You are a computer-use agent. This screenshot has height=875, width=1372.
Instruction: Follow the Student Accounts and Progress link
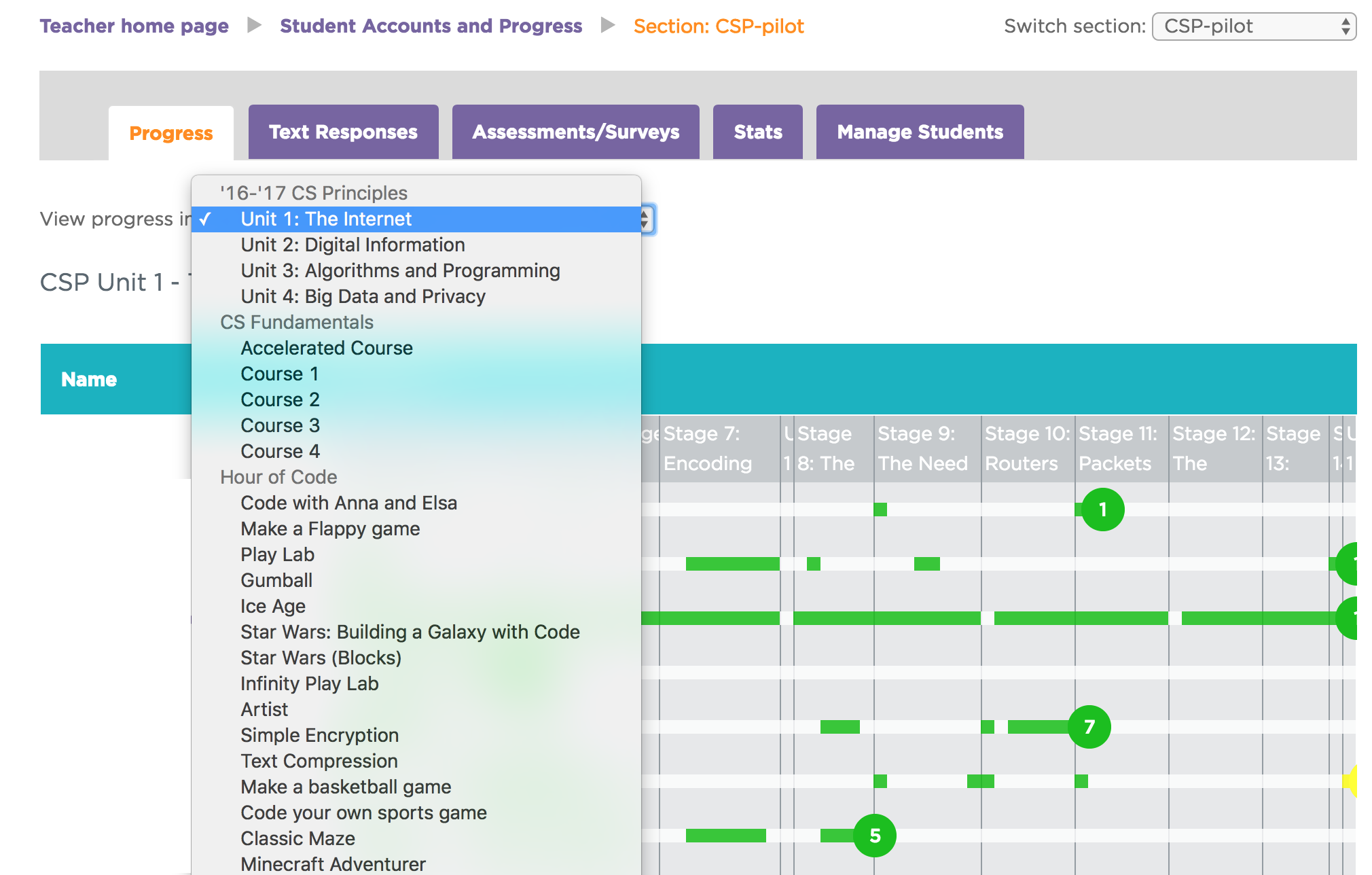pos(431,26)
